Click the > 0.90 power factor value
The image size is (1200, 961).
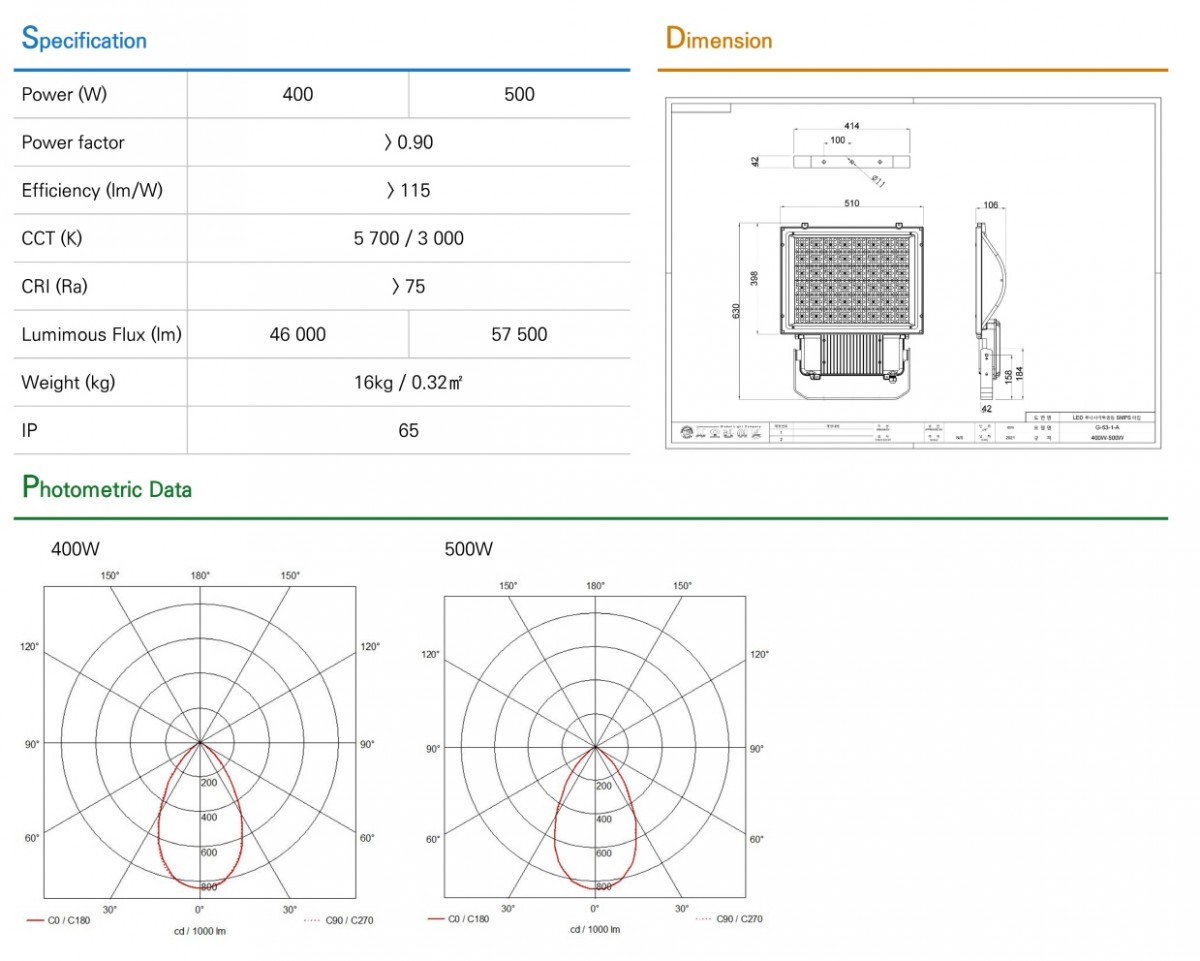click(x=409, y=143)
